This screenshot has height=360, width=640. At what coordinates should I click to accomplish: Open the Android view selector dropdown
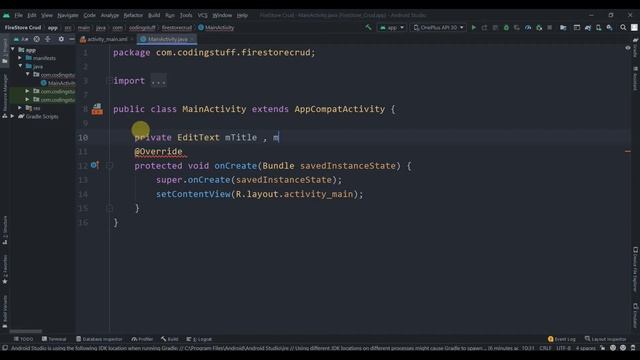tap(20, 39)
